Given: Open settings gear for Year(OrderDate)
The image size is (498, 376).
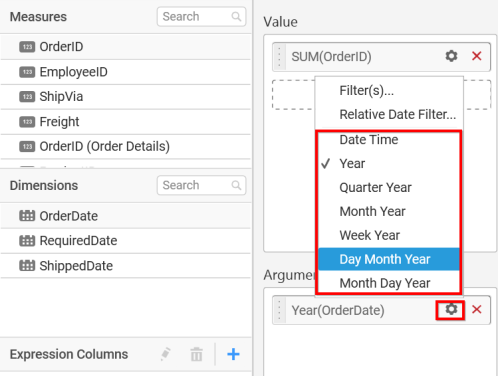Looking at the screenshot, I should click(451, 309).
